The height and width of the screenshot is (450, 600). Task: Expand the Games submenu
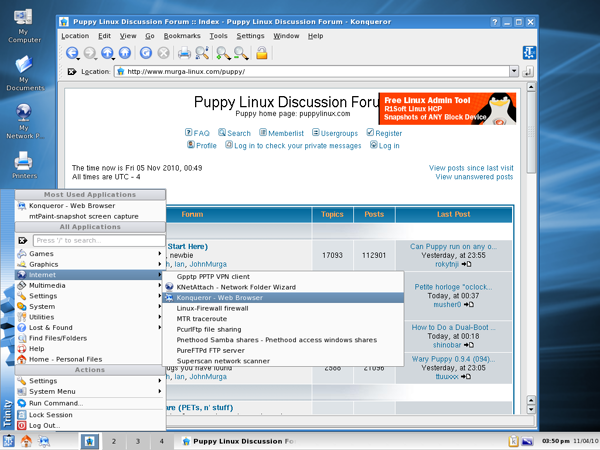[x=90, y=254]
